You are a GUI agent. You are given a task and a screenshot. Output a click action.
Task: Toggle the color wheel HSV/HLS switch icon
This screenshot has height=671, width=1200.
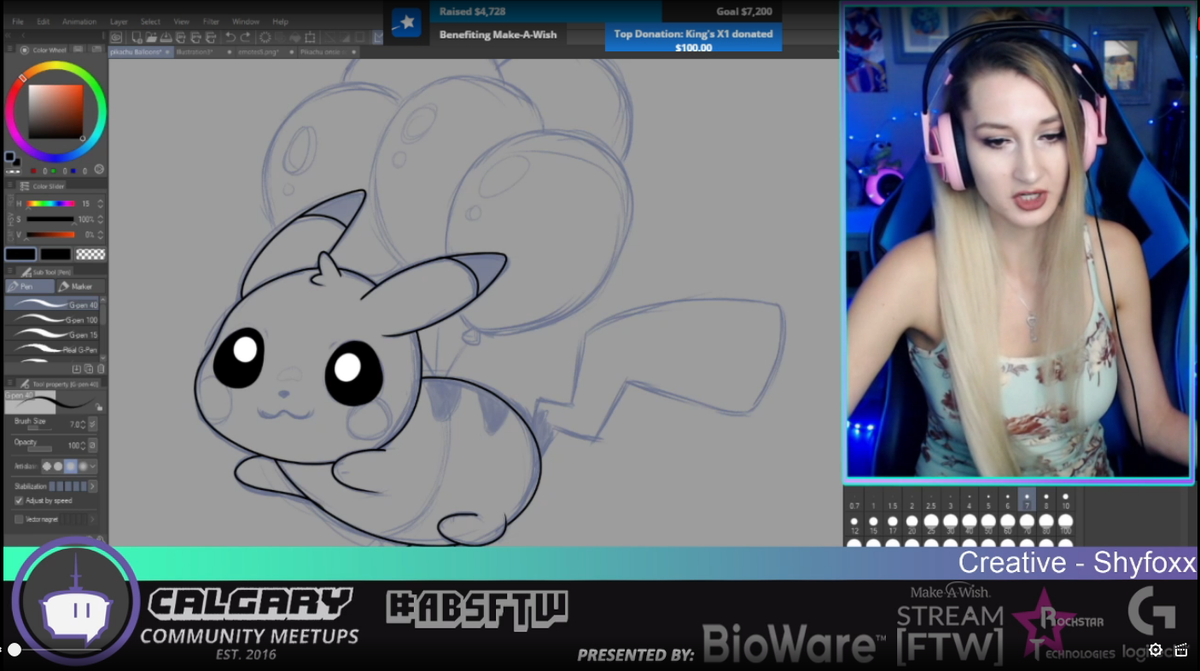(x=98, y=169)
